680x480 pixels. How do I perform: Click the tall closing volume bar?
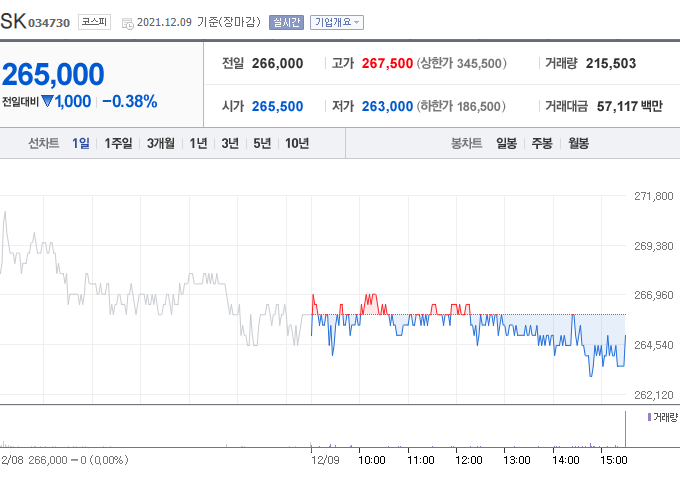[625, 429]
